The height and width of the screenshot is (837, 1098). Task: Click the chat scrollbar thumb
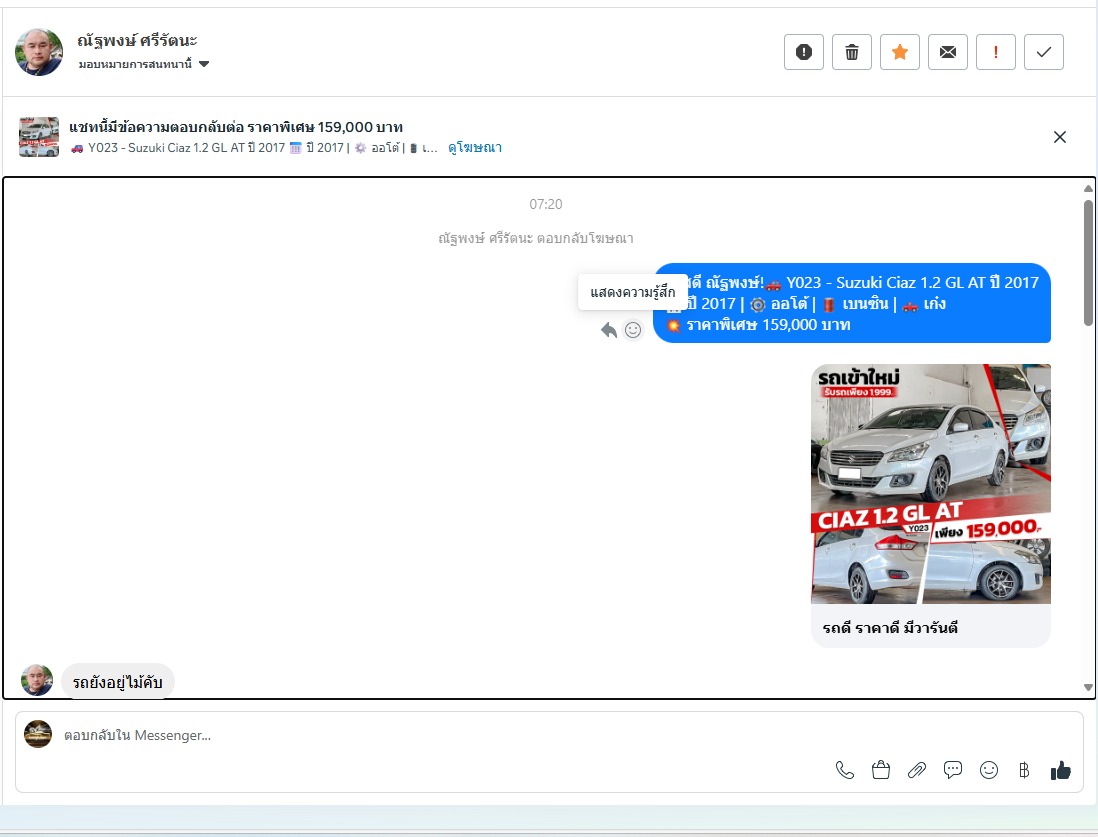(x=1088, y=263)
